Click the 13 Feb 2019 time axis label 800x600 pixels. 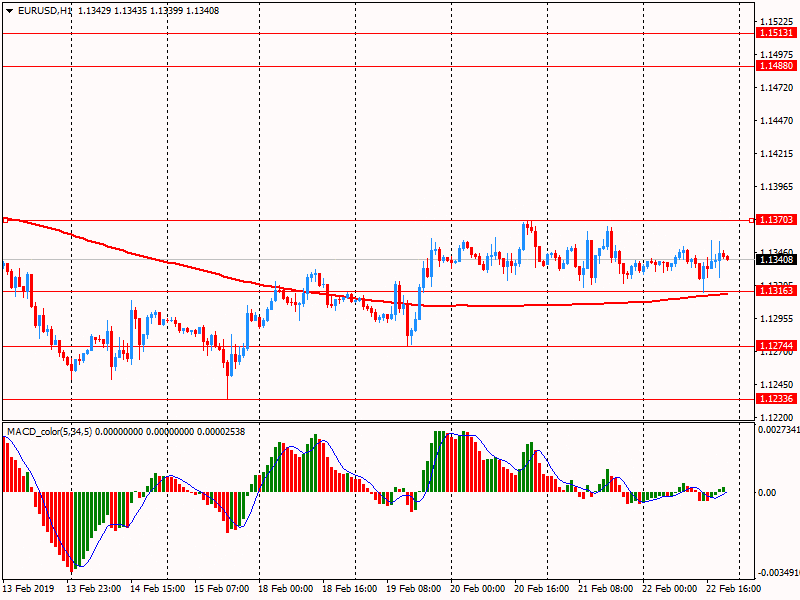30,590
